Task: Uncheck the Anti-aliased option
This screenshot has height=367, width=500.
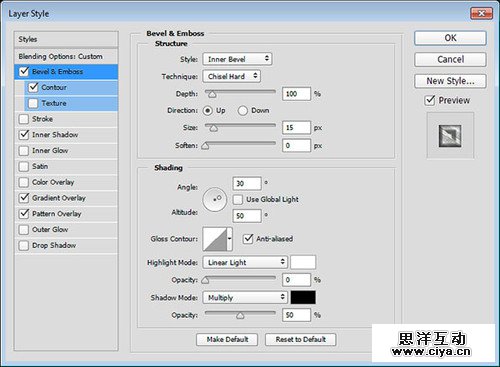Action: [x=248, y=239]
